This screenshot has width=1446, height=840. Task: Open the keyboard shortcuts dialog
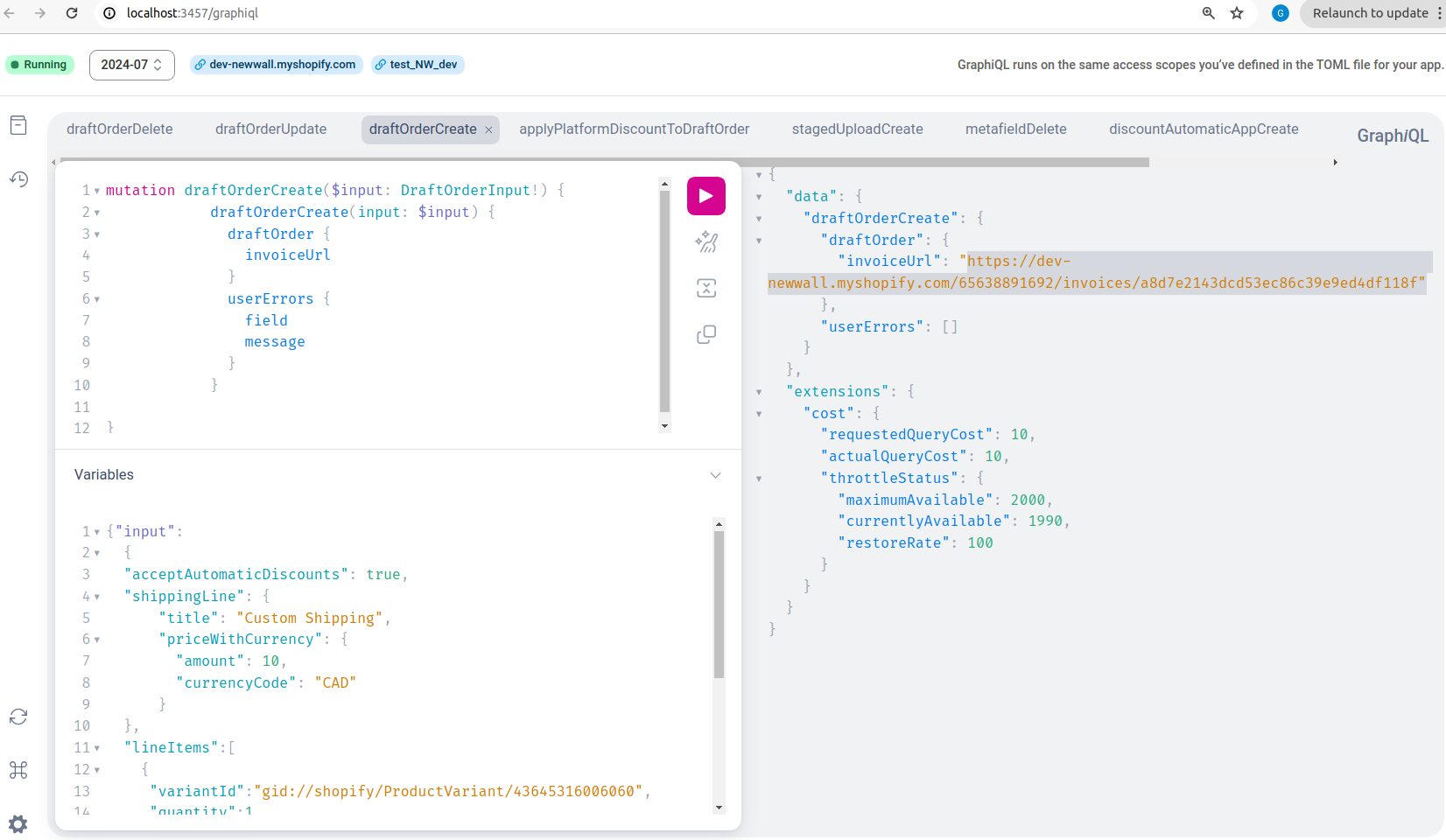18,770
